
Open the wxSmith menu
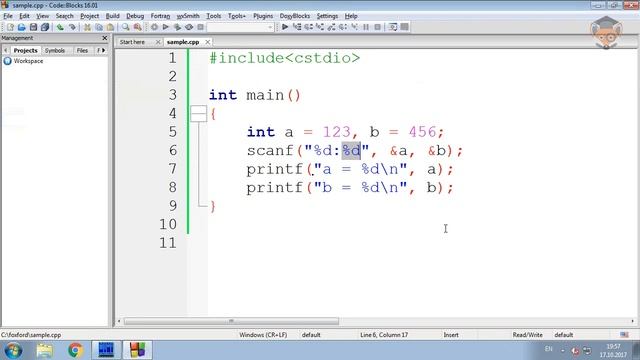[188, 16]
